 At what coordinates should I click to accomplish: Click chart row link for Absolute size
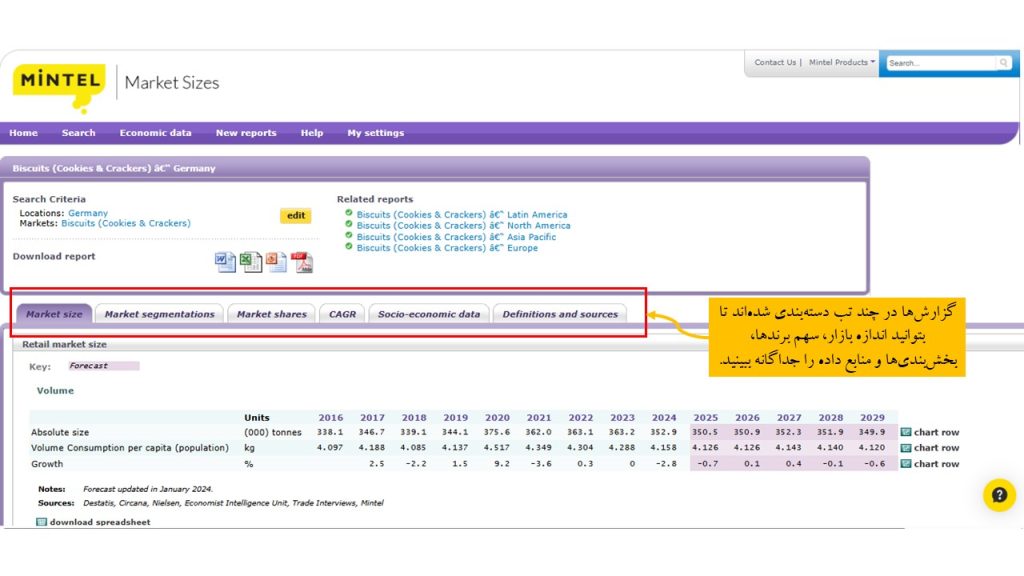tap(936, 432)
